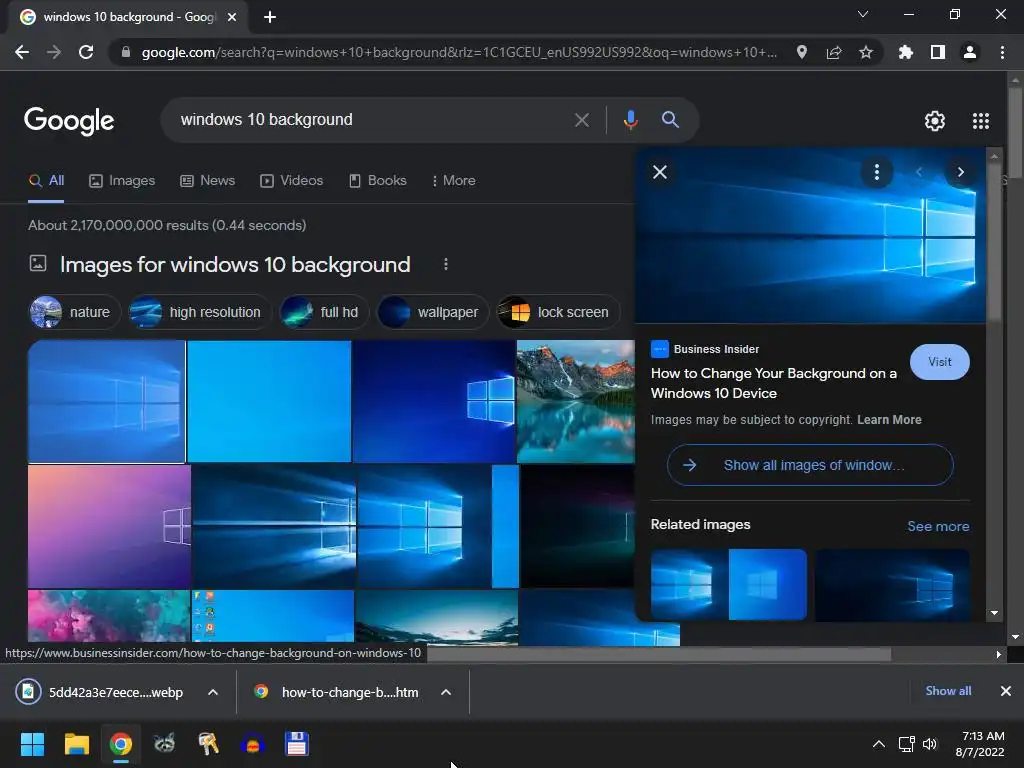Open the preview panel three-dot options
The image size is (1024, 768).
(876, 172)
